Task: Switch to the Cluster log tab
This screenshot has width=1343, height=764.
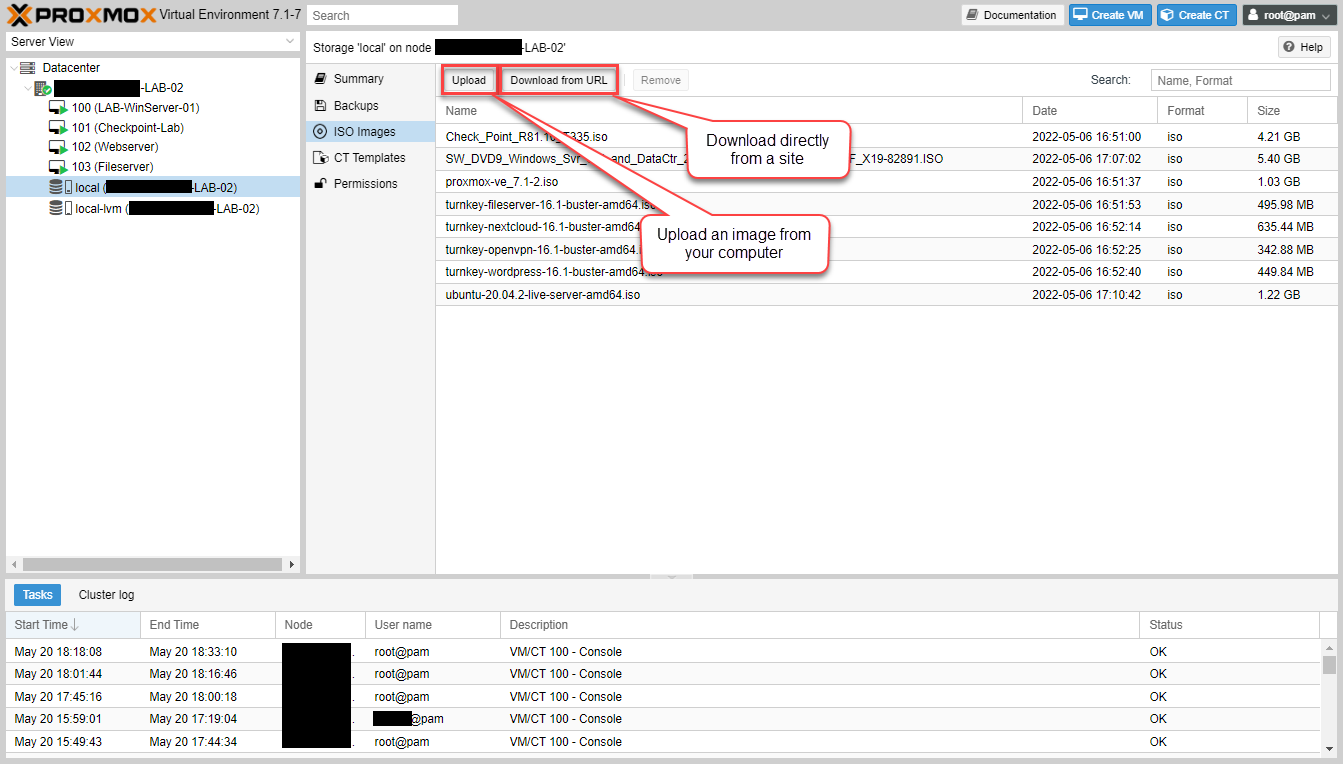Action: tap(106, 595)
